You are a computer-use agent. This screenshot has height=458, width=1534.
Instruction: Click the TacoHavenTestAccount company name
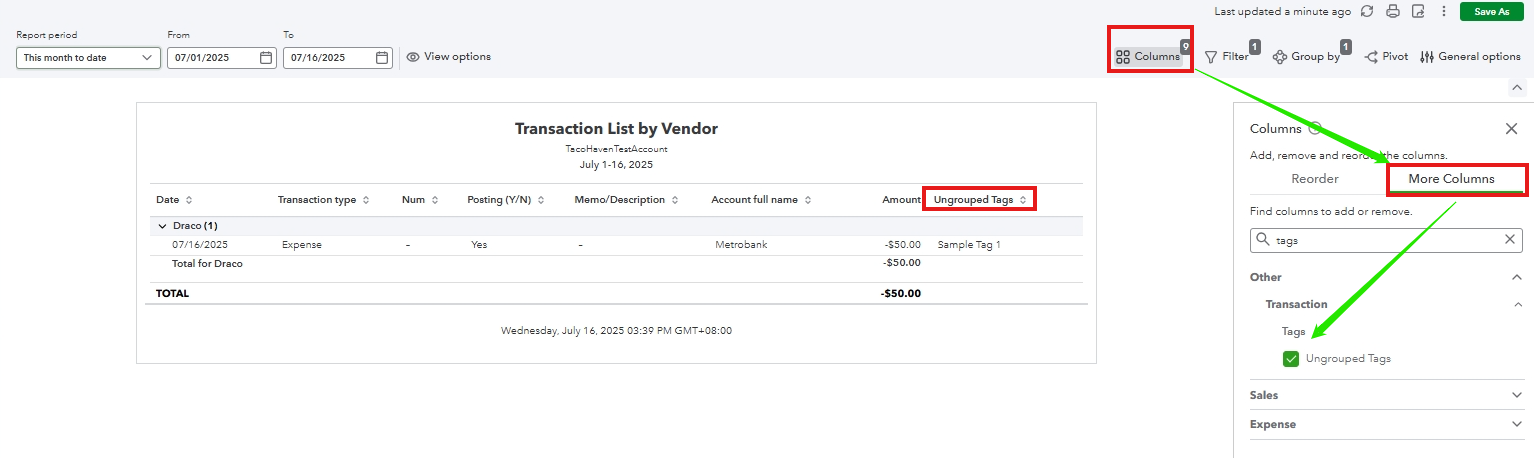click(616, 149)
